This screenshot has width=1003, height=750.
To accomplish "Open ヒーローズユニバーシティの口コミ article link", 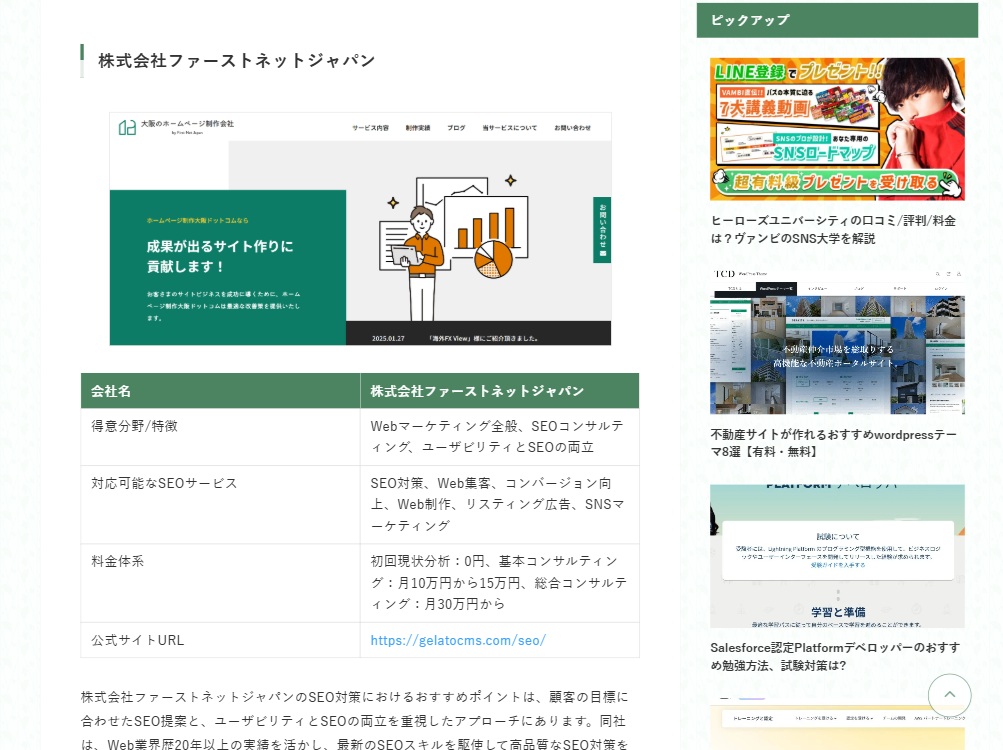I will 833,229.
